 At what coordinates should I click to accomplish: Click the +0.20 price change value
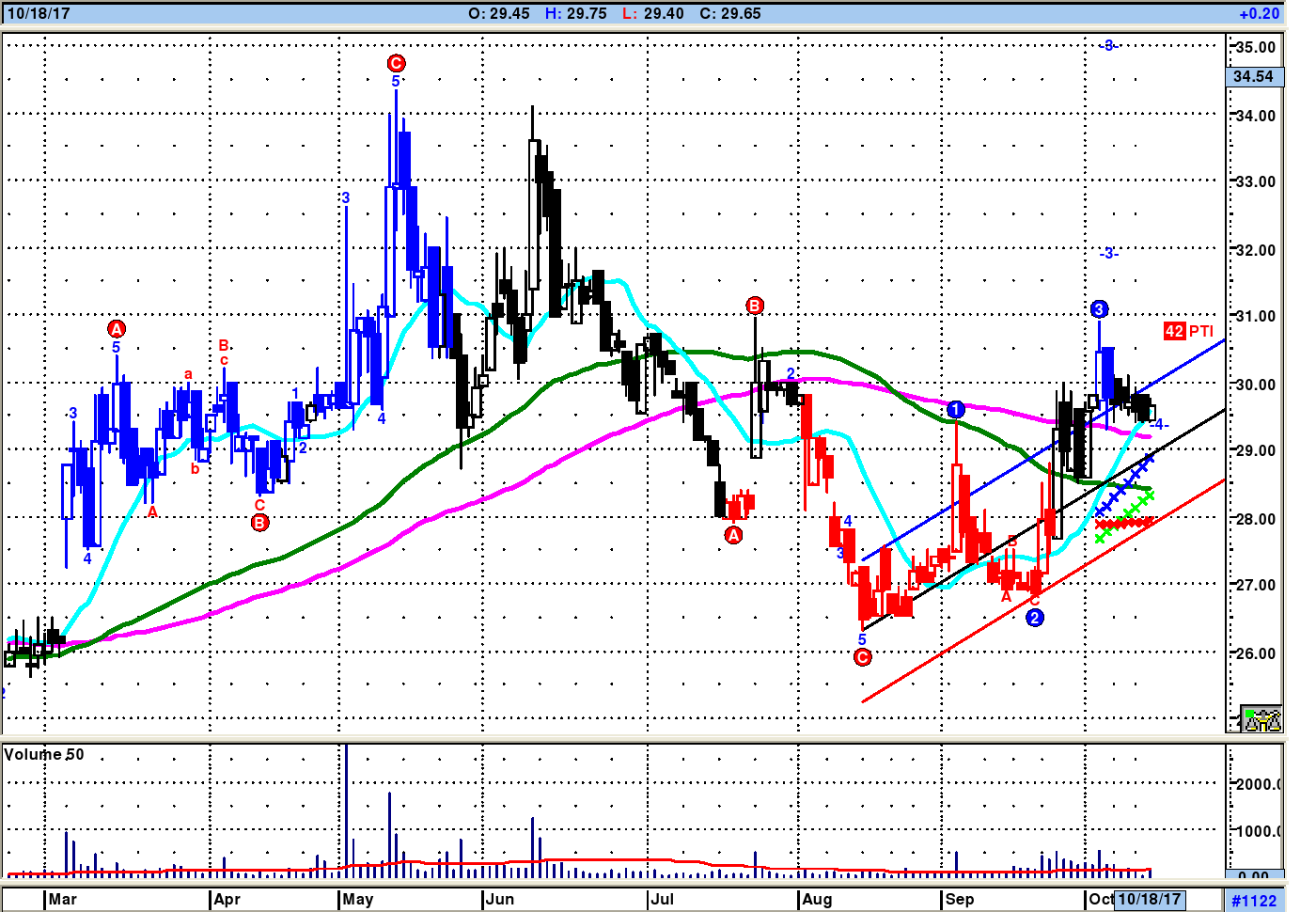coord(1259,13)
